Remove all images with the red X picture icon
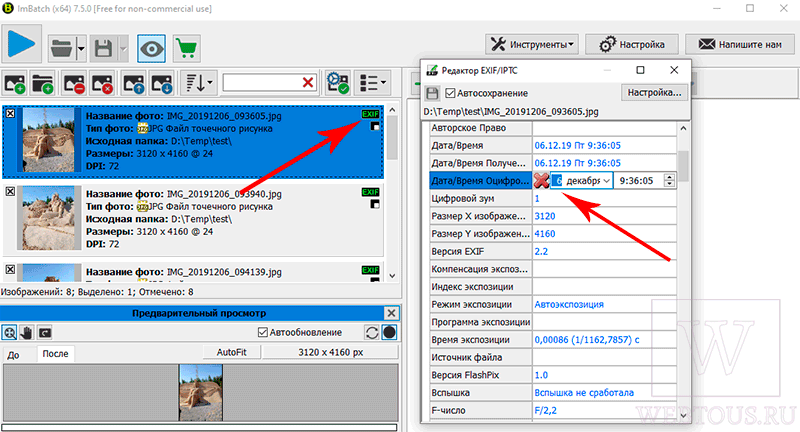 coord(102,83)
